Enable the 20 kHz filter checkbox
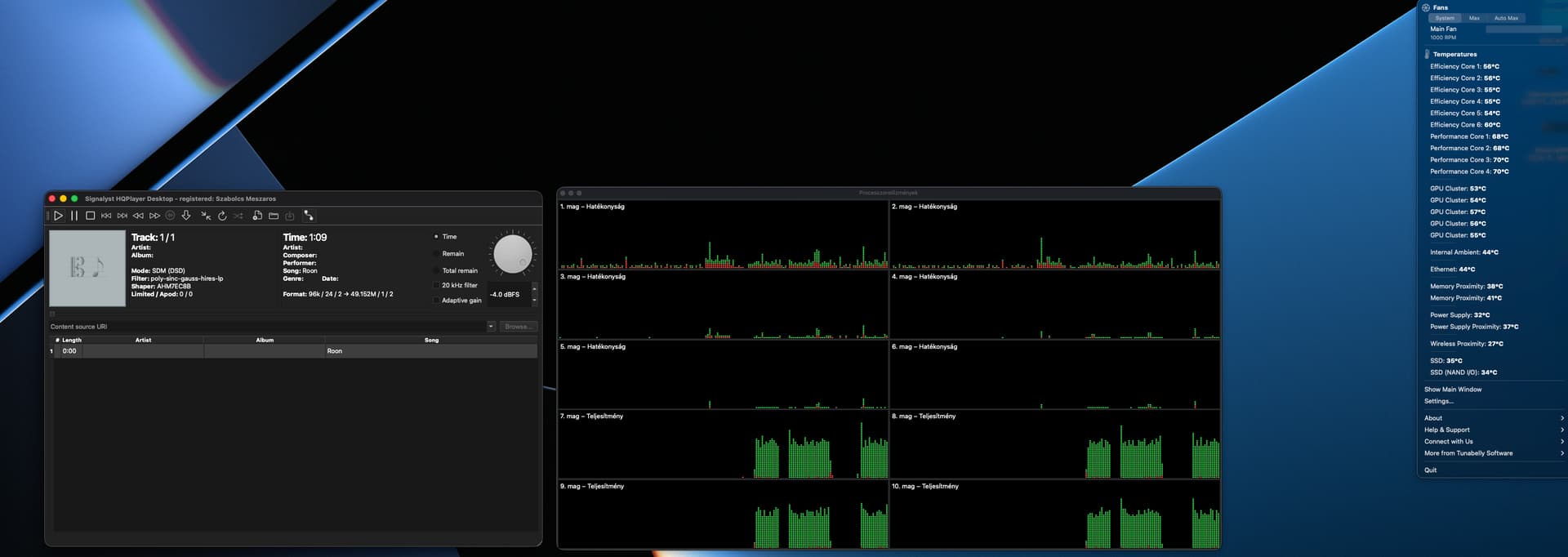The width and height of the screenshot is (1568, 557). pyautogui.click(x=436, y=285)
